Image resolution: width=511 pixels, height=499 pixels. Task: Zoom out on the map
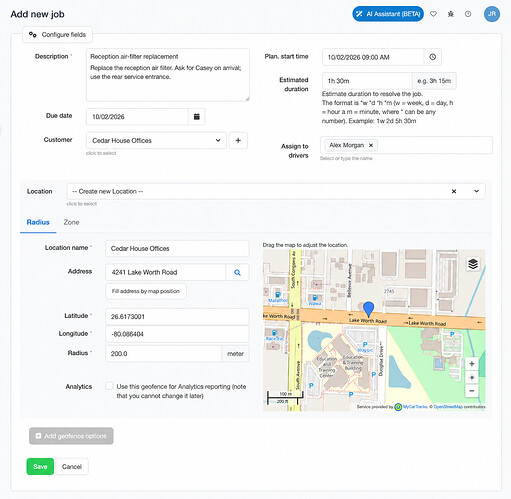[472, 391]
